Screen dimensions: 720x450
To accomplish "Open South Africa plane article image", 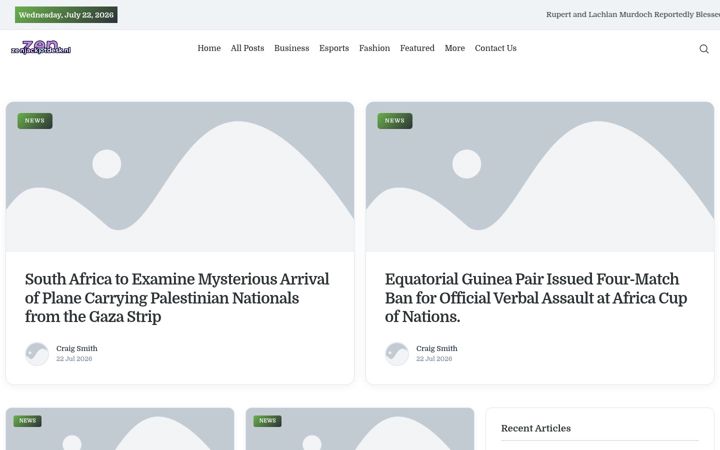I will coord(180,177).
